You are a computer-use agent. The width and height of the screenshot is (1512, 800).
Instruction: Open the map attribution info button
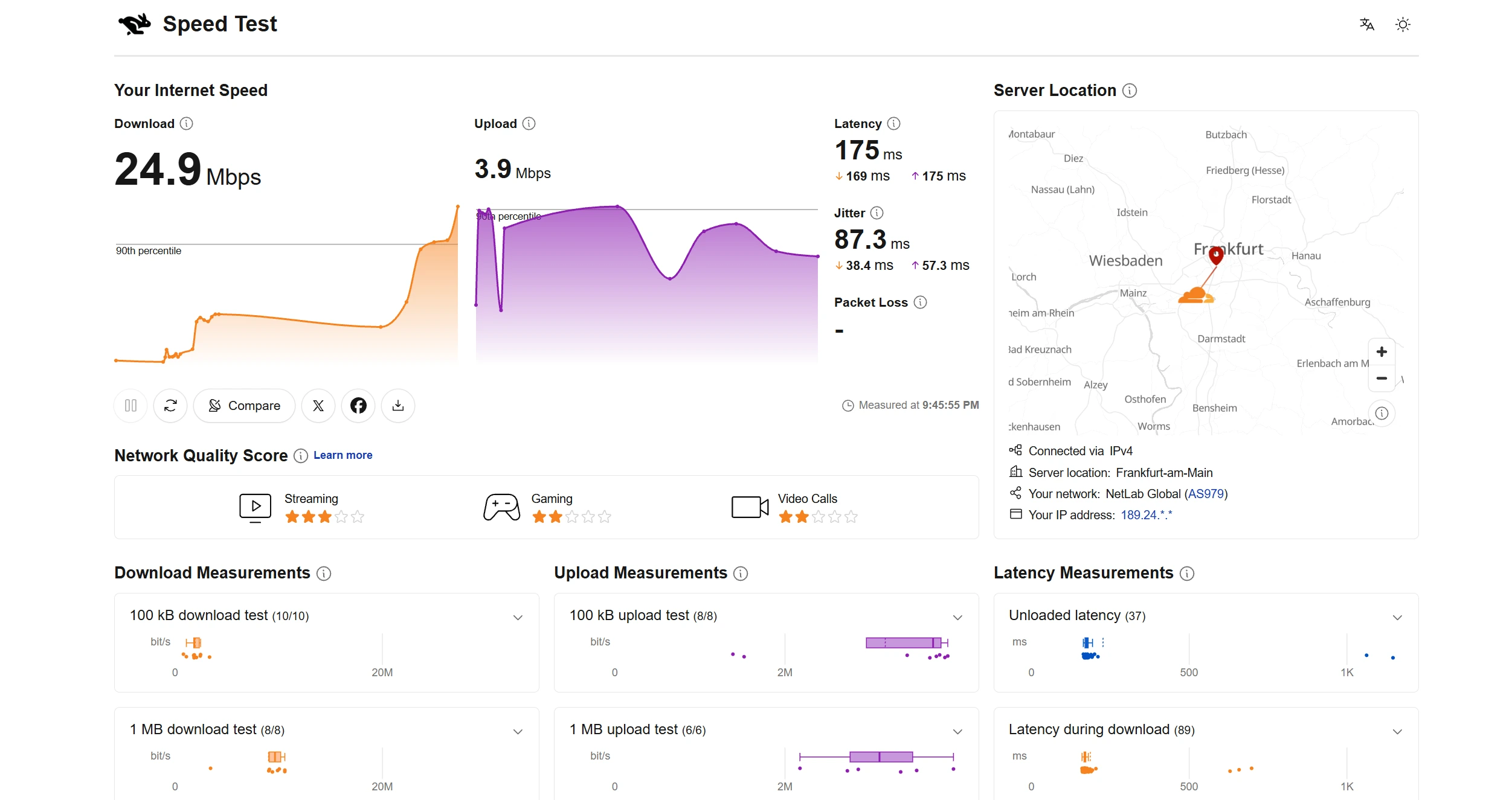pos(1382,414)
